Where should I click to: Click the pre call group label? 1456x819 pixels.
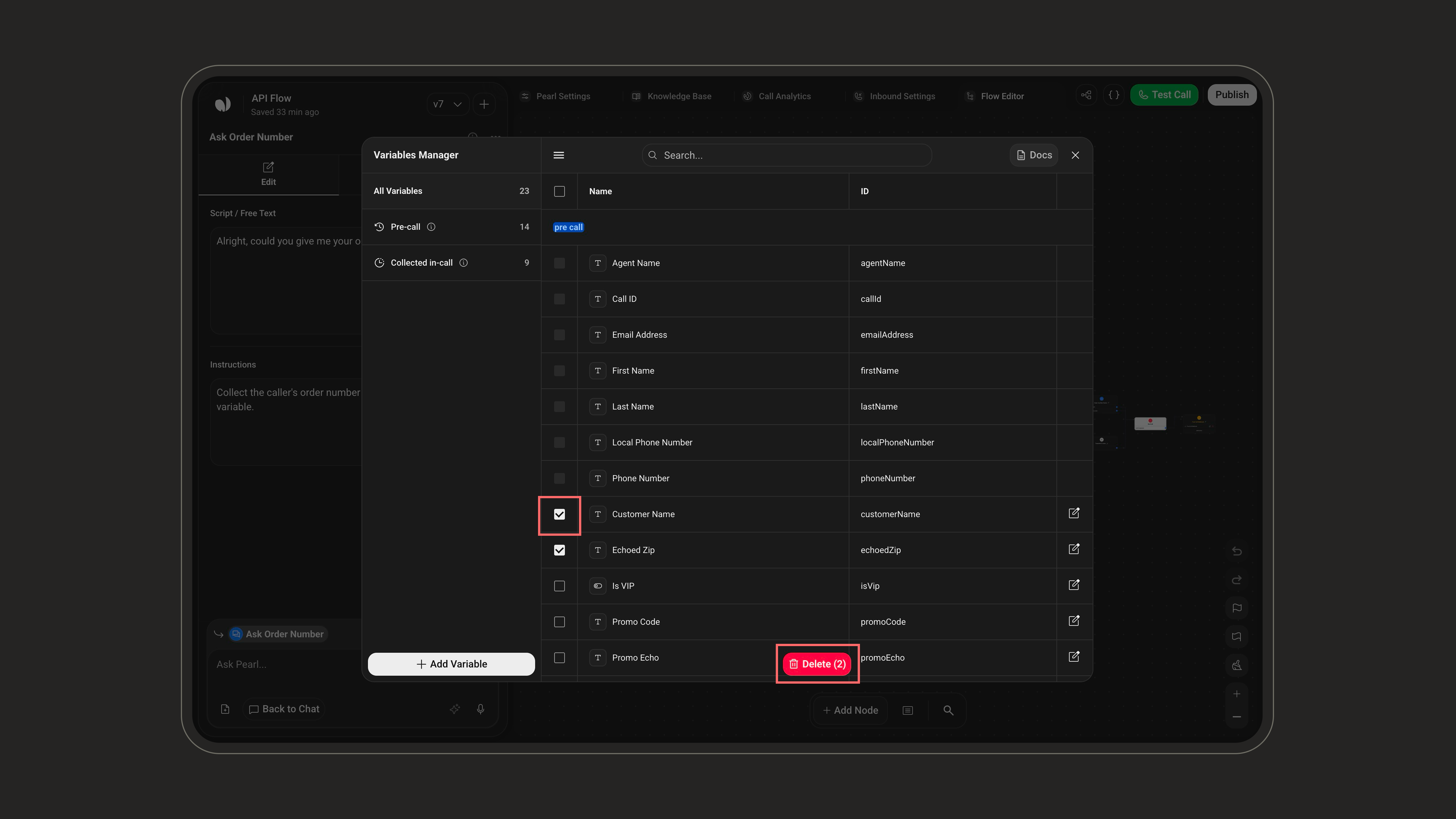(x=568, y=227)
